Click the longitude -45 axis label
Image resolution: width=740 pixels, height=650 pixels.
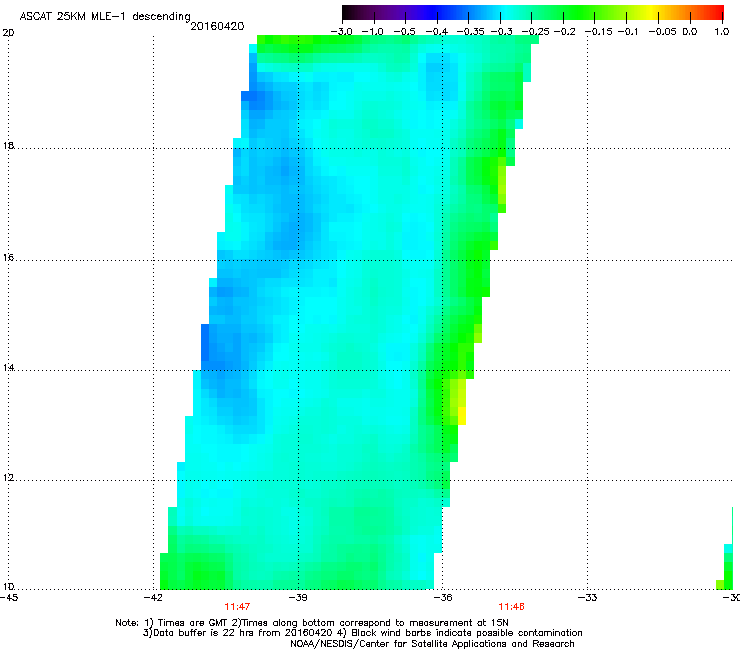click(x=9, y=598)
